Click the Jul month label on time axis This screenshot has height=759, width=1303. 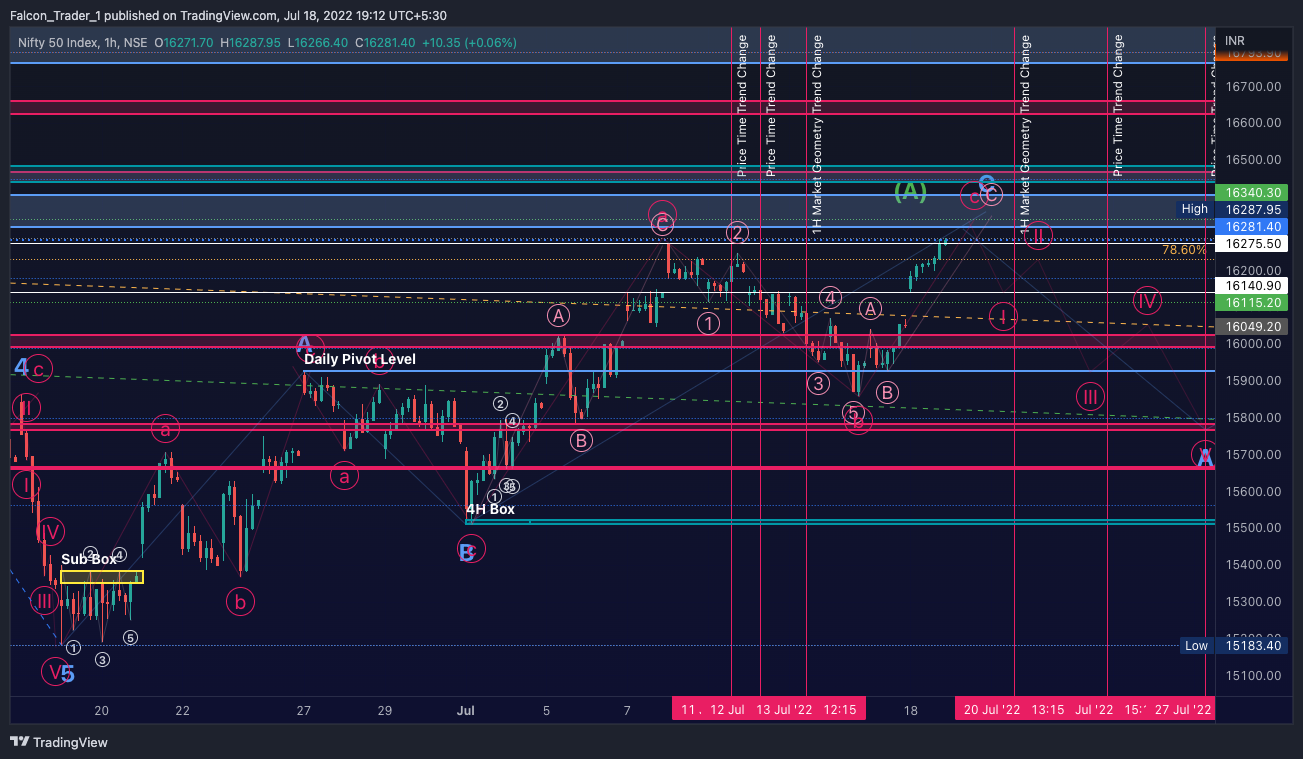coord(465,710)
